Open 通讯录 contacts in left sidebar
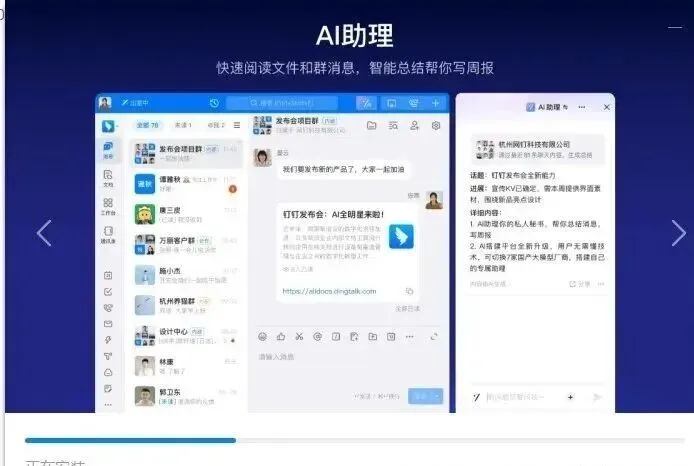Image resolution: width=694 pixels, height=466 pixels. [x=108, y=235]
